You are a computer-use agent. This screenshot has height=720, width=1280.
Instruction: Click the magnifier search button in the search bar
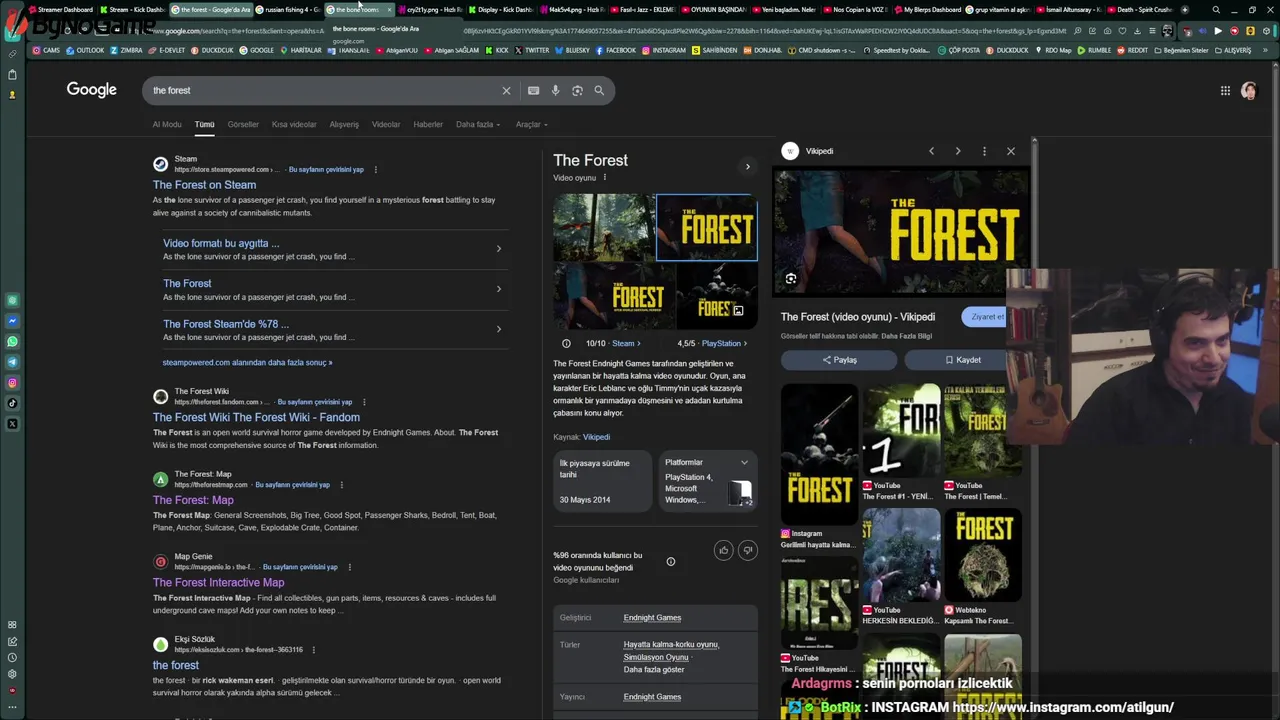pyautogui.click(x=599, y=91)
